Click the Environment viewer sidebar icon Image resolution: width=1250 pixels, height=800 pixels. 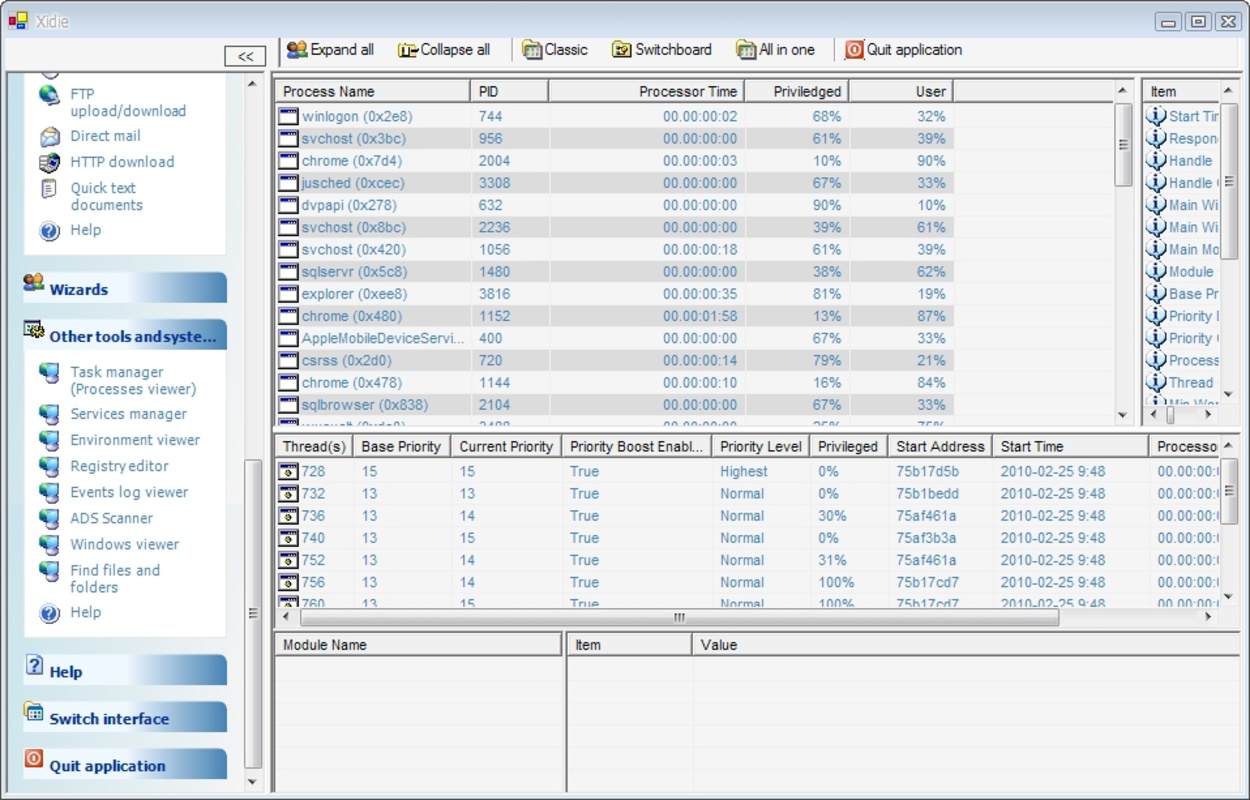pyautogui.click(x=50, y=441)
